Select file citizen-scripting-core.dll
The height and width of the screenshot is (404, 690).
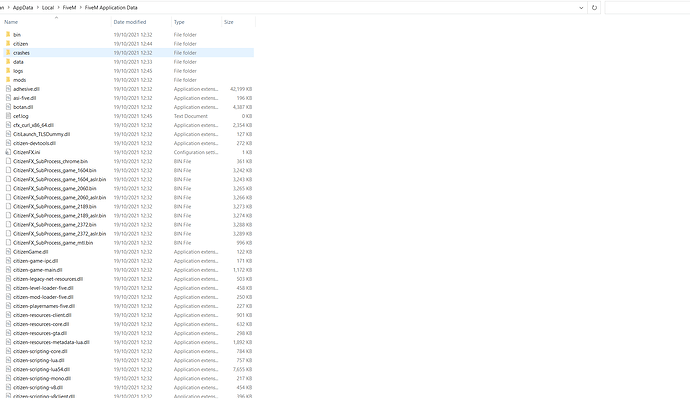pyautogui.click(x=40, y=351)
